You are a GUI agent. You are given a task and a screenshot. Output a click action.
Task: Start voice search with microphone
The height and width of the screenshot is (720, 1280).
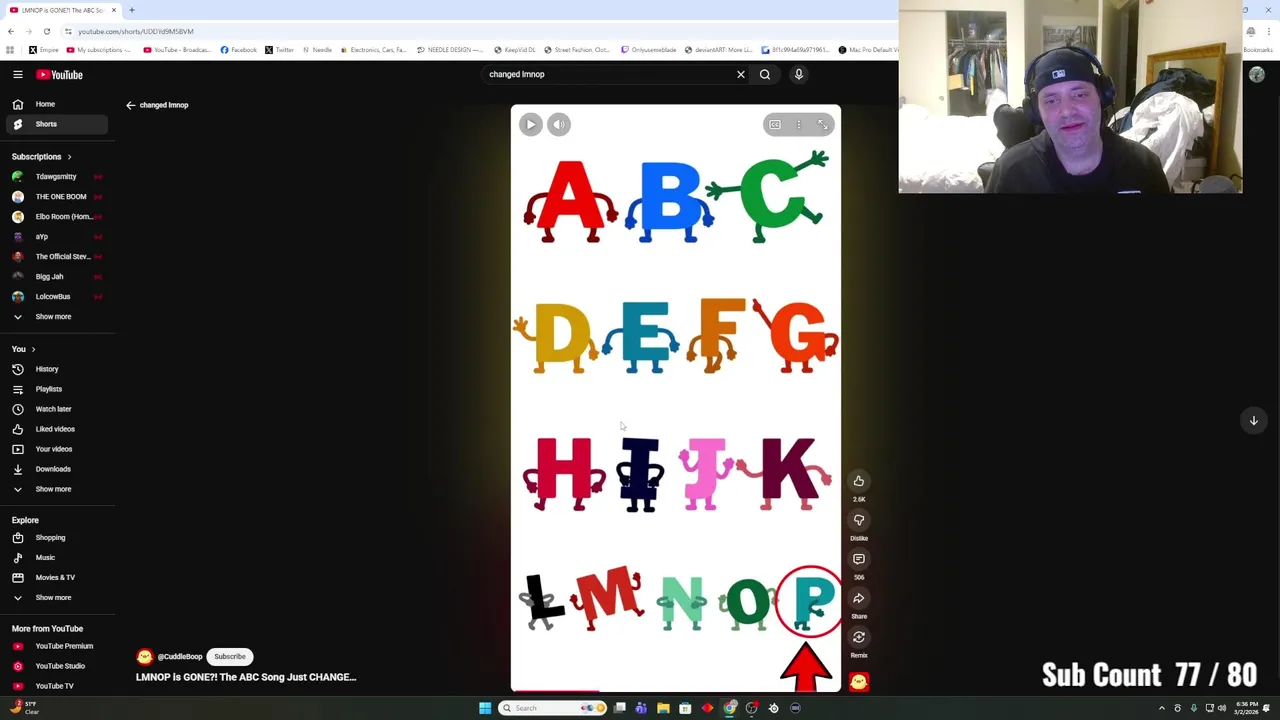799,74
